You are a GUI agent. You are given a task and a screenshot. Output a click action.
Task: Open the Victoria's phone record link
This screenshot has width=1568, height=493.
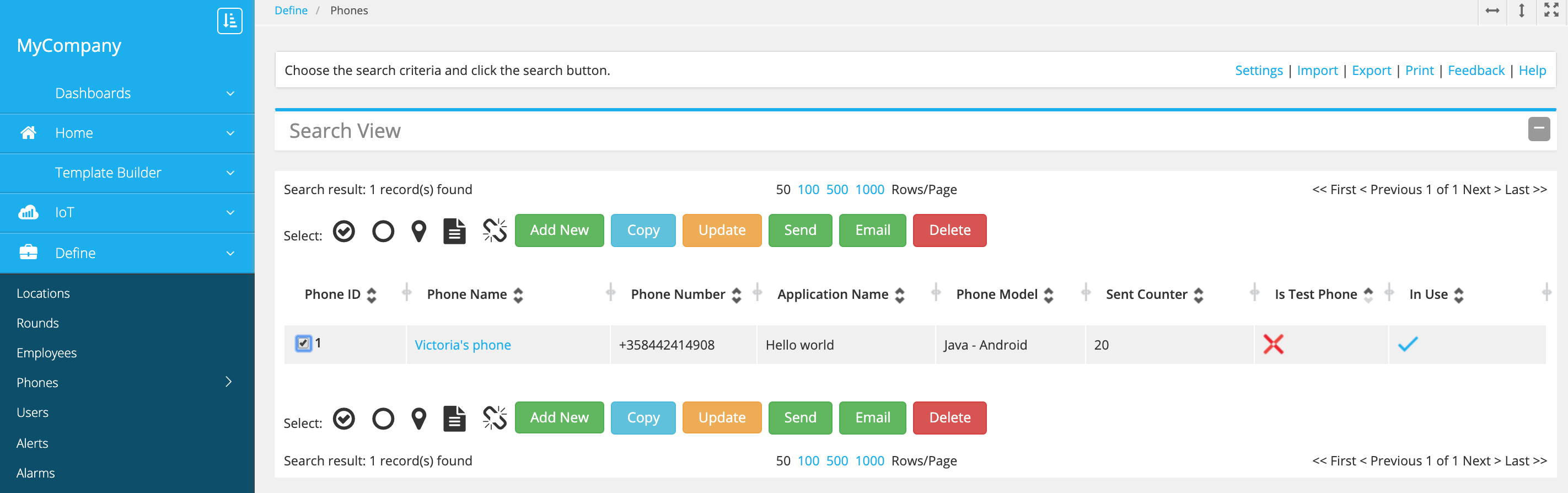coord(463,345)
